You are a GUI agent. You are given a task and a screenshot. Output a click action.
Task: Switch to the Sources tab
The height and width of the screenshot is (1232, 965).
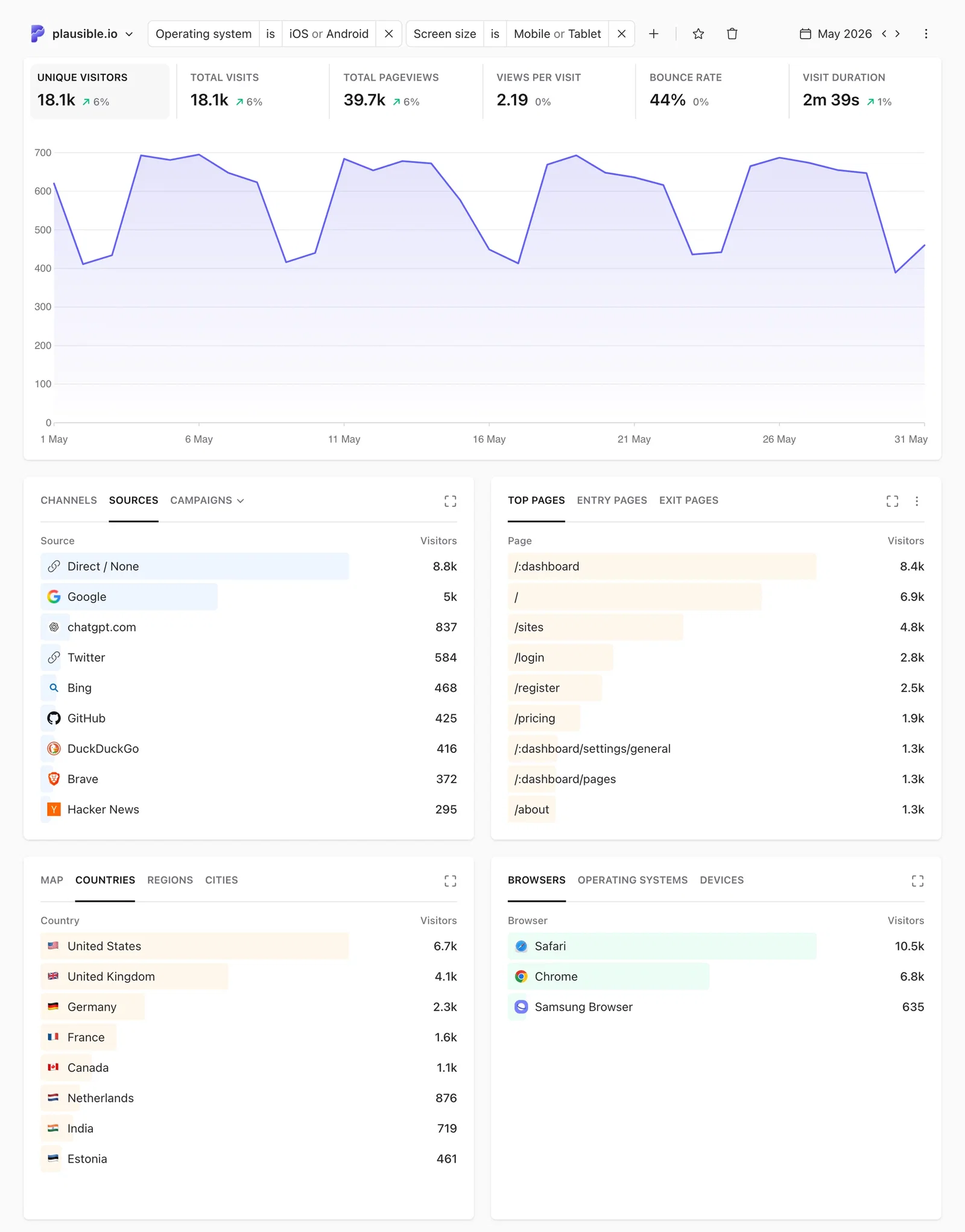coord(133,500)
